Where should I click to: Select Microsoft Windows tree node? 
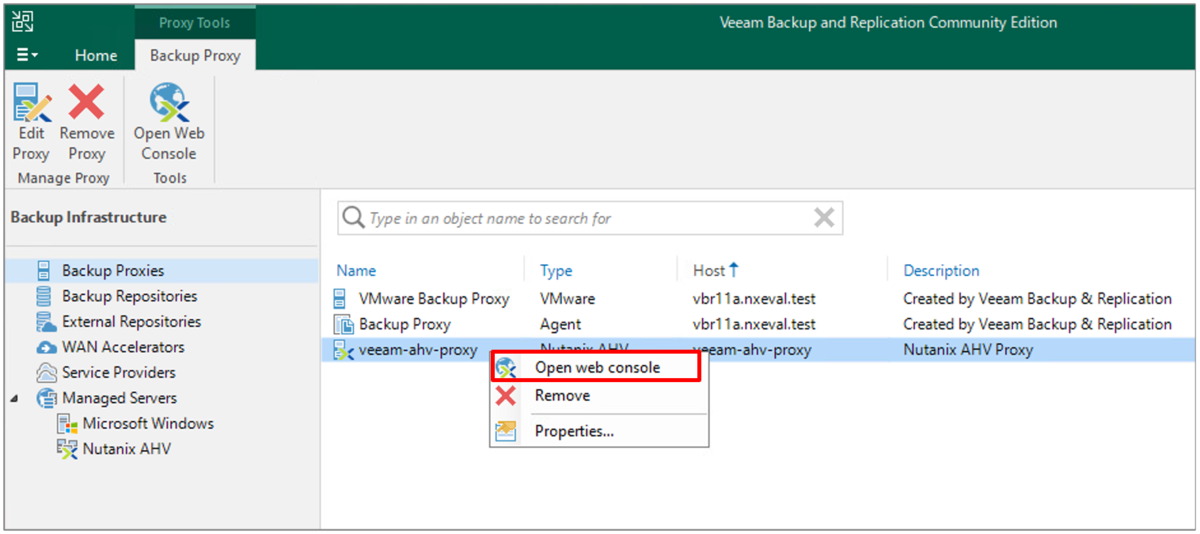click(148, 423)
